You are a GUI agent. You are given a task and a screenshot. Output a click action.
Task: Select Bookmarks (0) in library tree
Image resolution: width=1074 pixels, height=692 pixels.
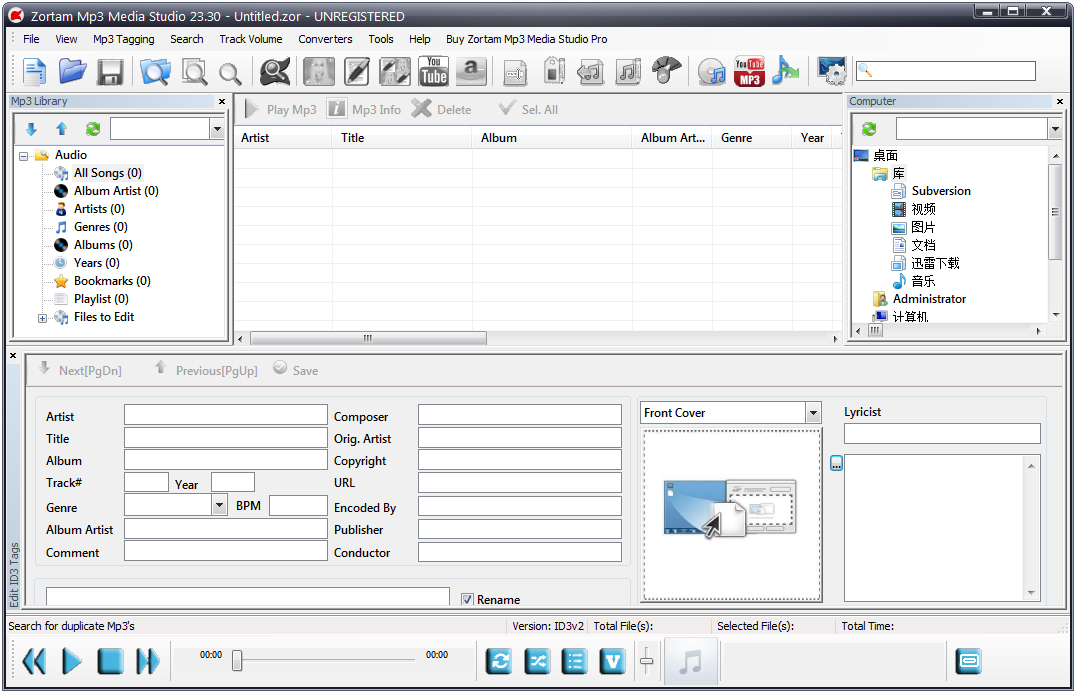[x=112, y=281]
